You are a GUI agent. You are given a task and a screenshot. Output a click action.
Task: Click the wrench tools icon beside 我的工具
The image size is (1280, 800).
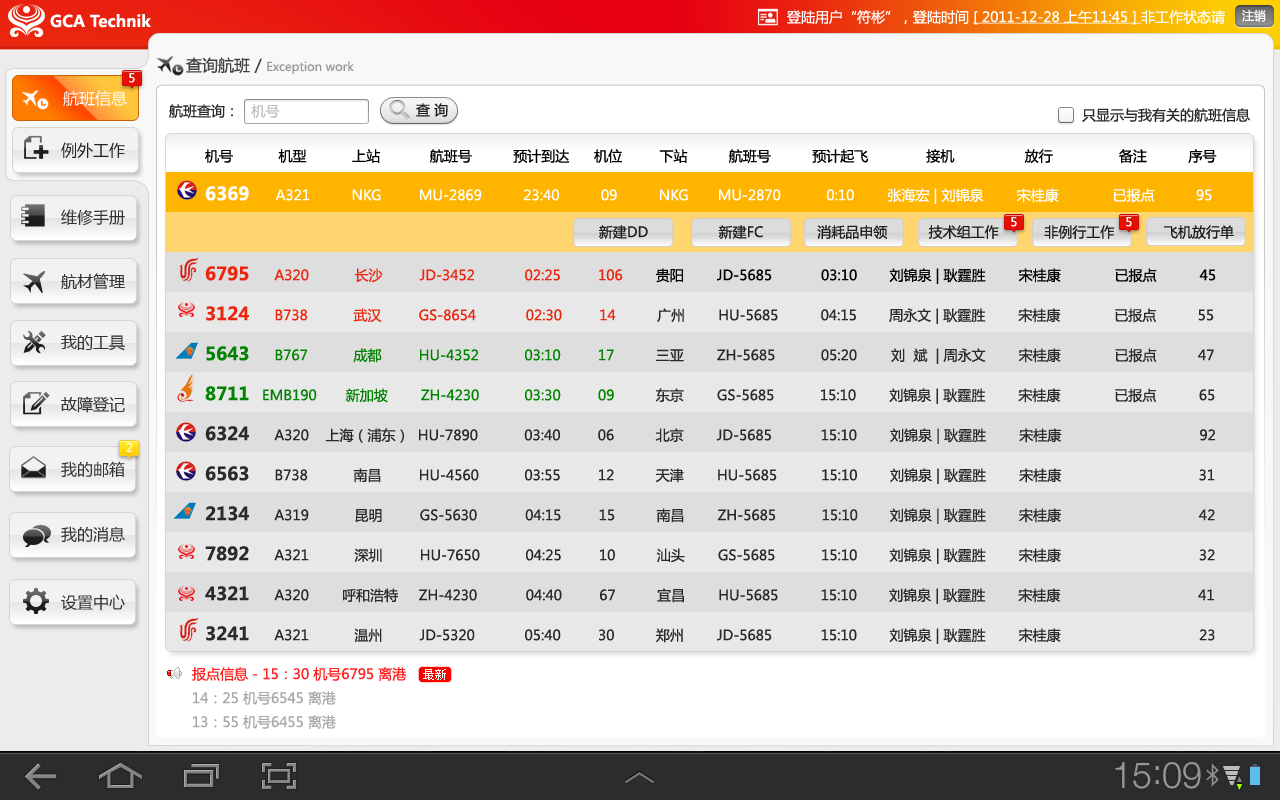[34, 343]
